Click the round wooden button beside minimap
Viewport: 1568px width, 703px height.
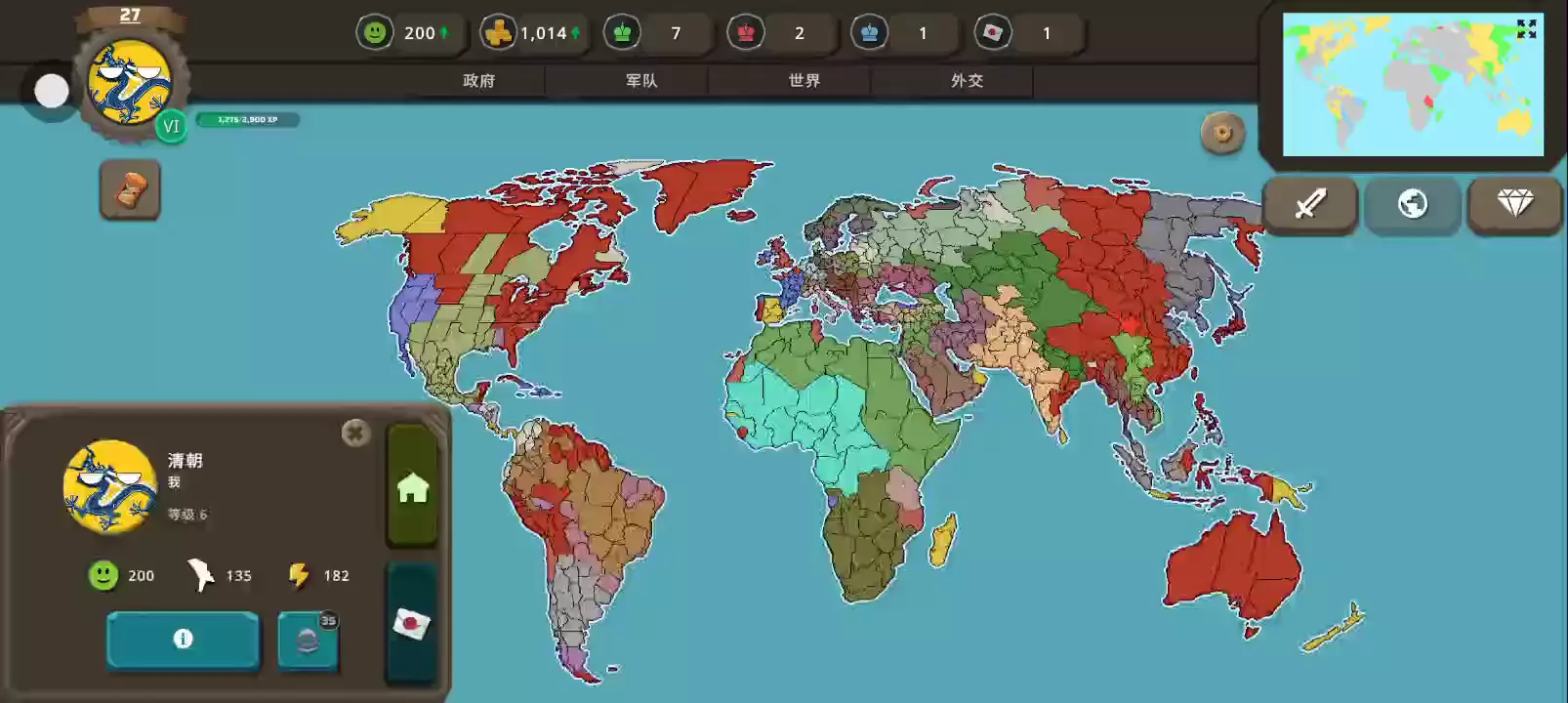coord(1222,133)
